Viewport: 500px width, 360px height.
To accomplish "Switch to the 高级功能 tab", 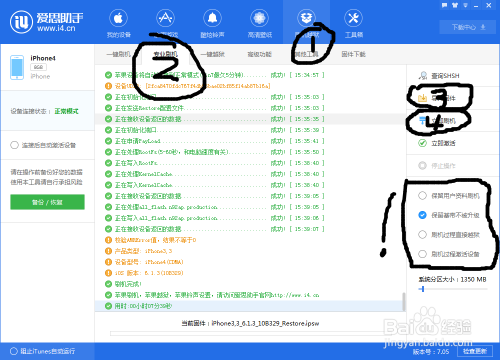I will click(260, 54).
